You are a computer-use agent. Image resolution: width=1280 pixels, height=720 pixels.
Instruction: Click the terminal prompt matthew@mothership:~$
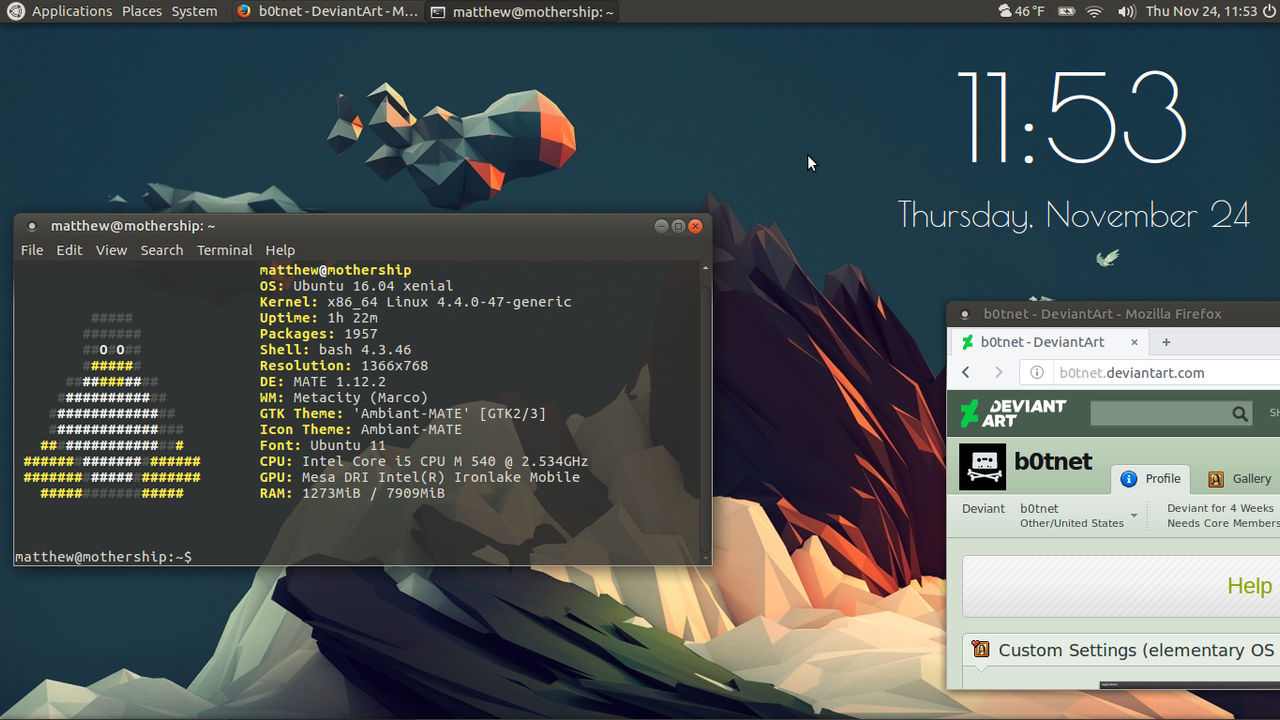tap(103, 557)
